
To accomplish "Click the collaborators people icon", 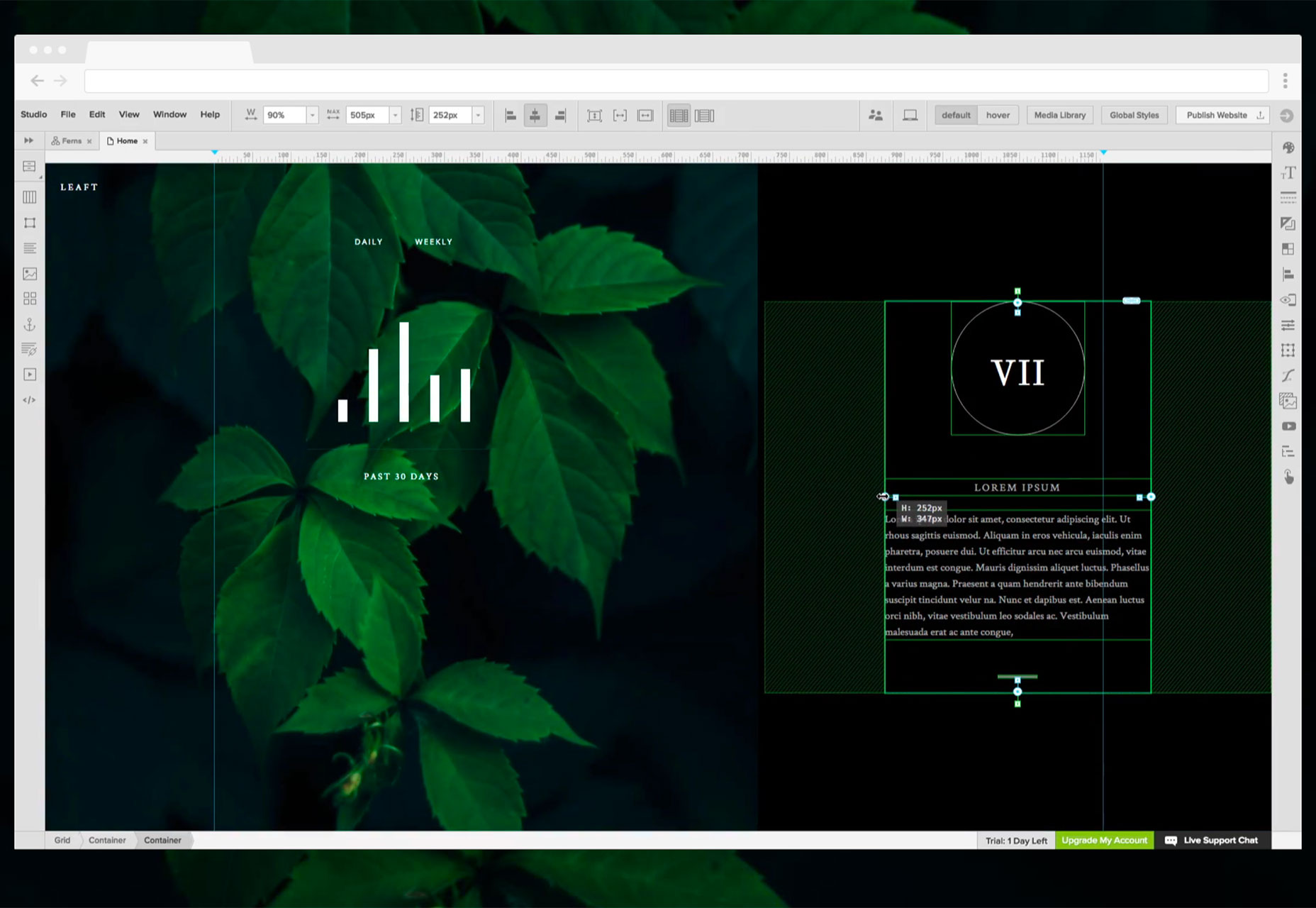I will (x=876, y=115).
